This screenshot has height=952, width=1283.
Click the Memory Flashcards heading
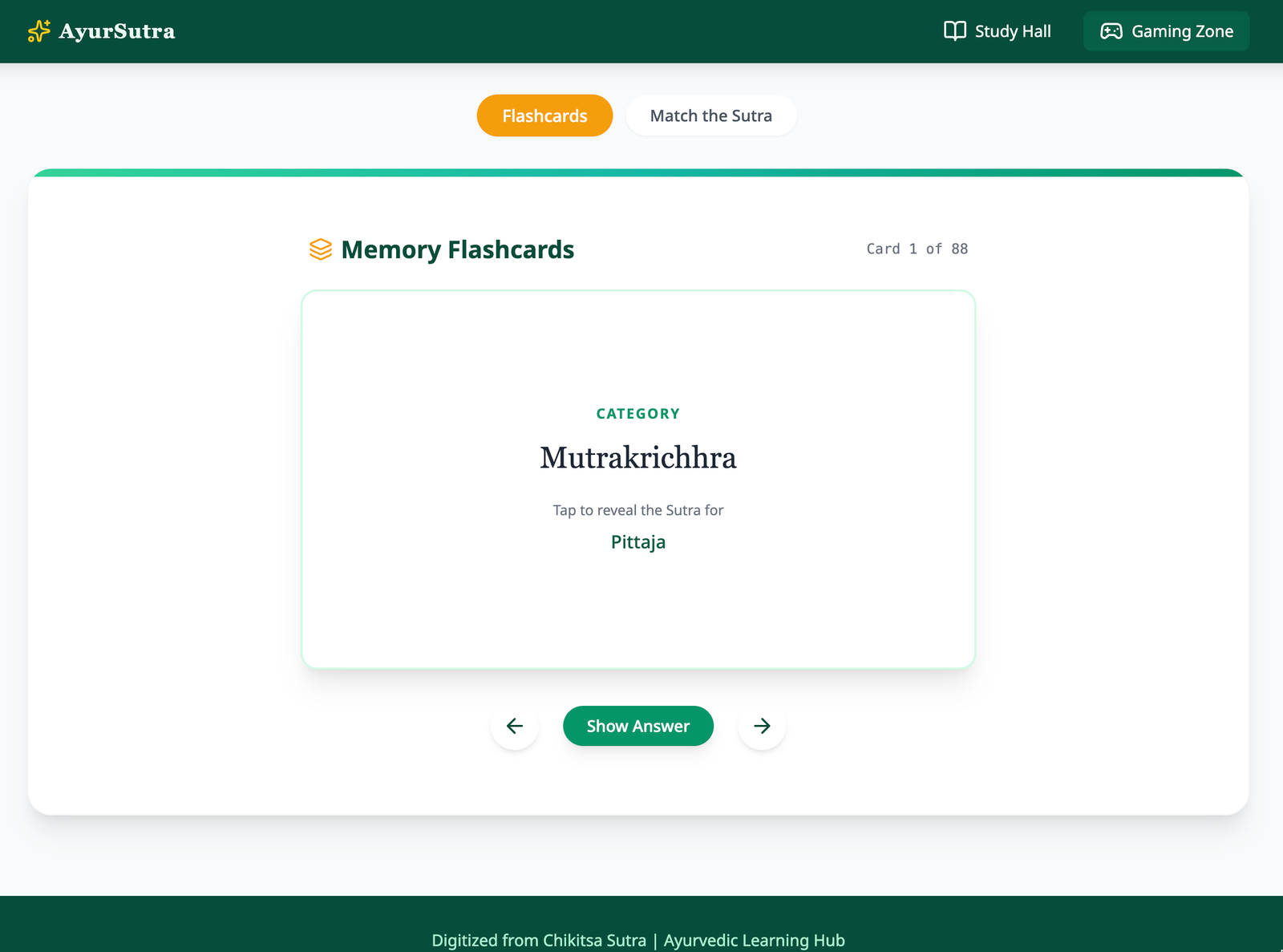tap(457, 249)
